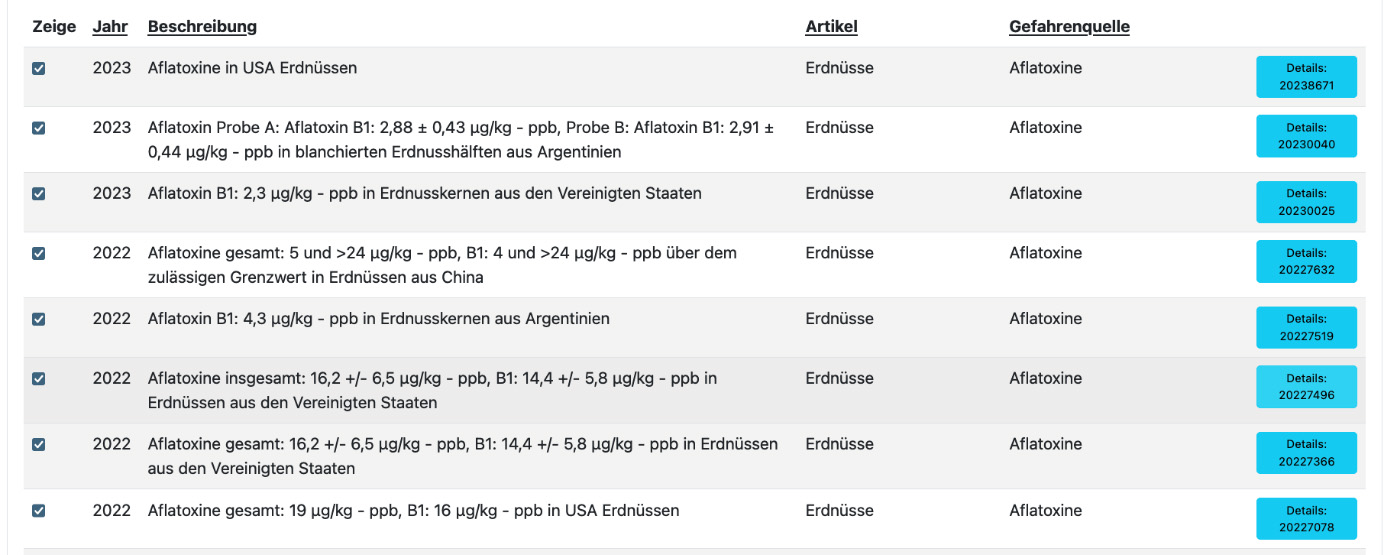Uncheck the checkbox for USA Erdnüssen 2023 row

[39, 69]
